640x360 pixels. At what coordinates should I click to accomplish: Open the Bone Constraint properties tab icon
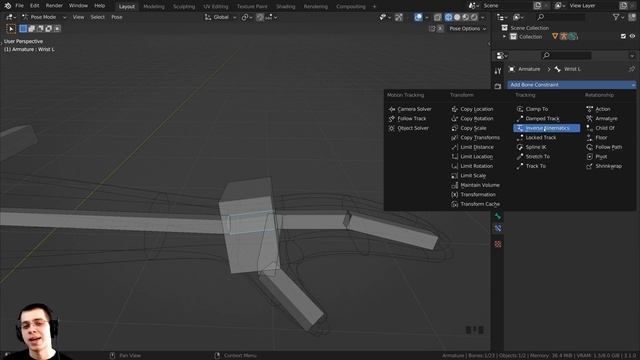point(498,229)
